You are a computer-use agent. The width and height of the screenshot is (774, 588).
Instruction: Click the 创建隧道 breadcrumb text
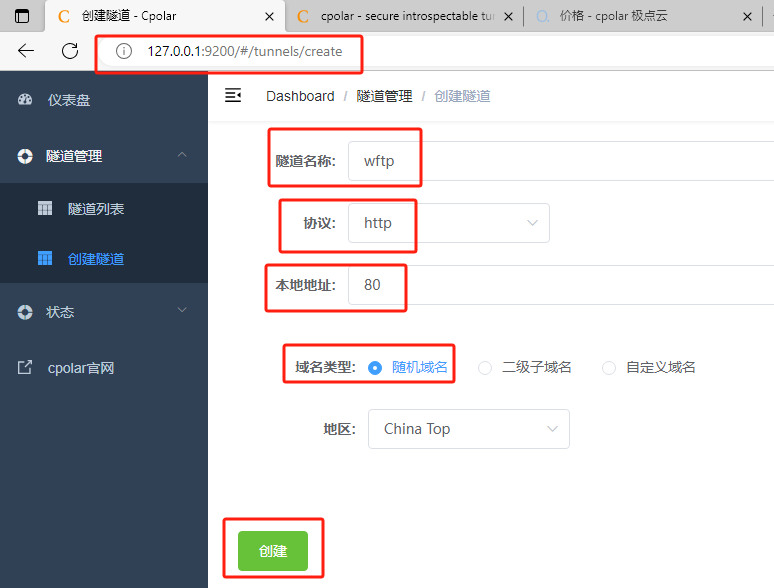click(462, 96)
